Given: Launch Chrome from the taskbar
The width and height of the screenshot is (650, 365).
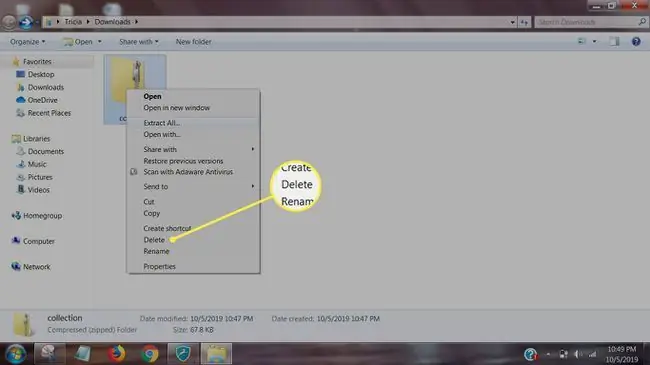Looking at the screenshot, I should tap(150, 354).
